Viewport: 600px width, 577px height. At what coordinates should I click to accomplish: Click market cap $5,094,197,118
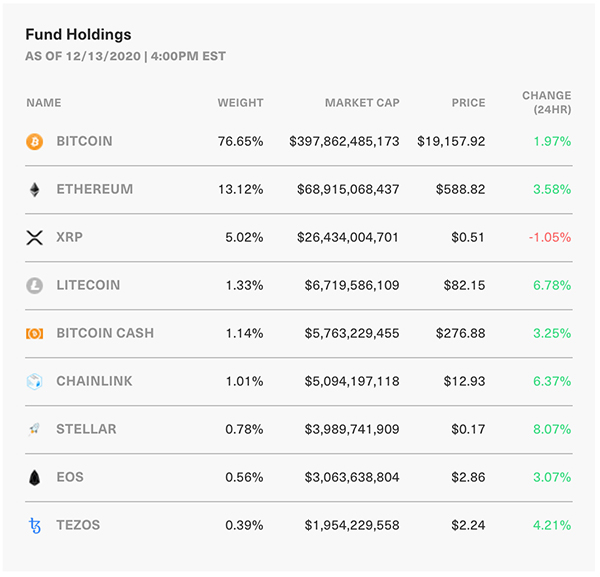pyautogui.click(x=352, y=381)
